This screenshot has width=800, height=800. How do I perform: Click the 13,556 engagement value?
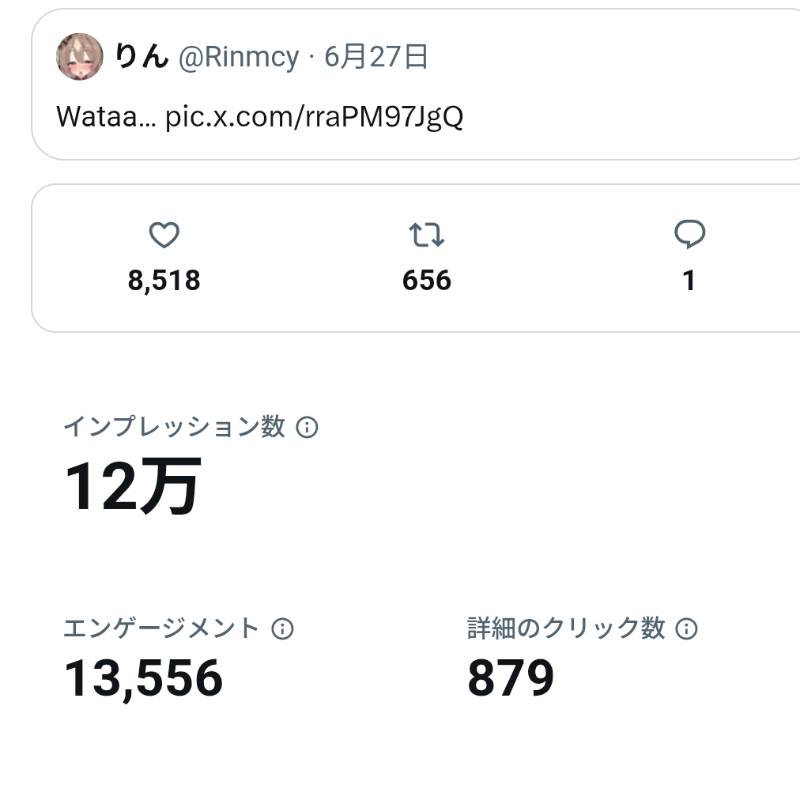143,679
